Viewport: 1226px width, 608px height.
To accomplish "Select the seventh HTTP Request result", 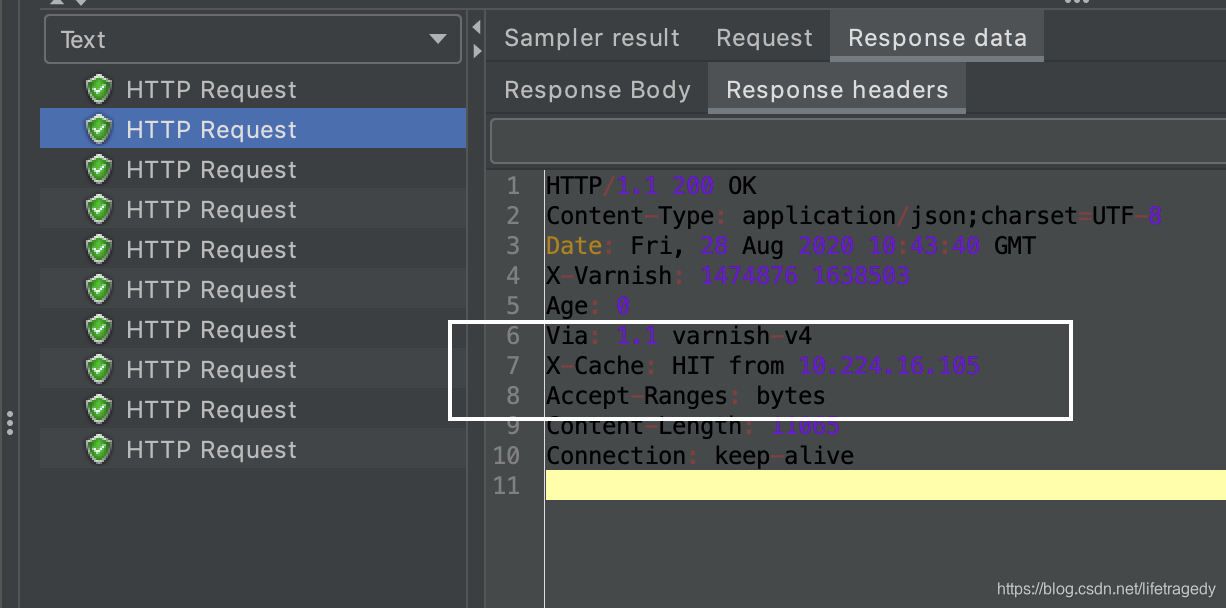I will point(211,330).
